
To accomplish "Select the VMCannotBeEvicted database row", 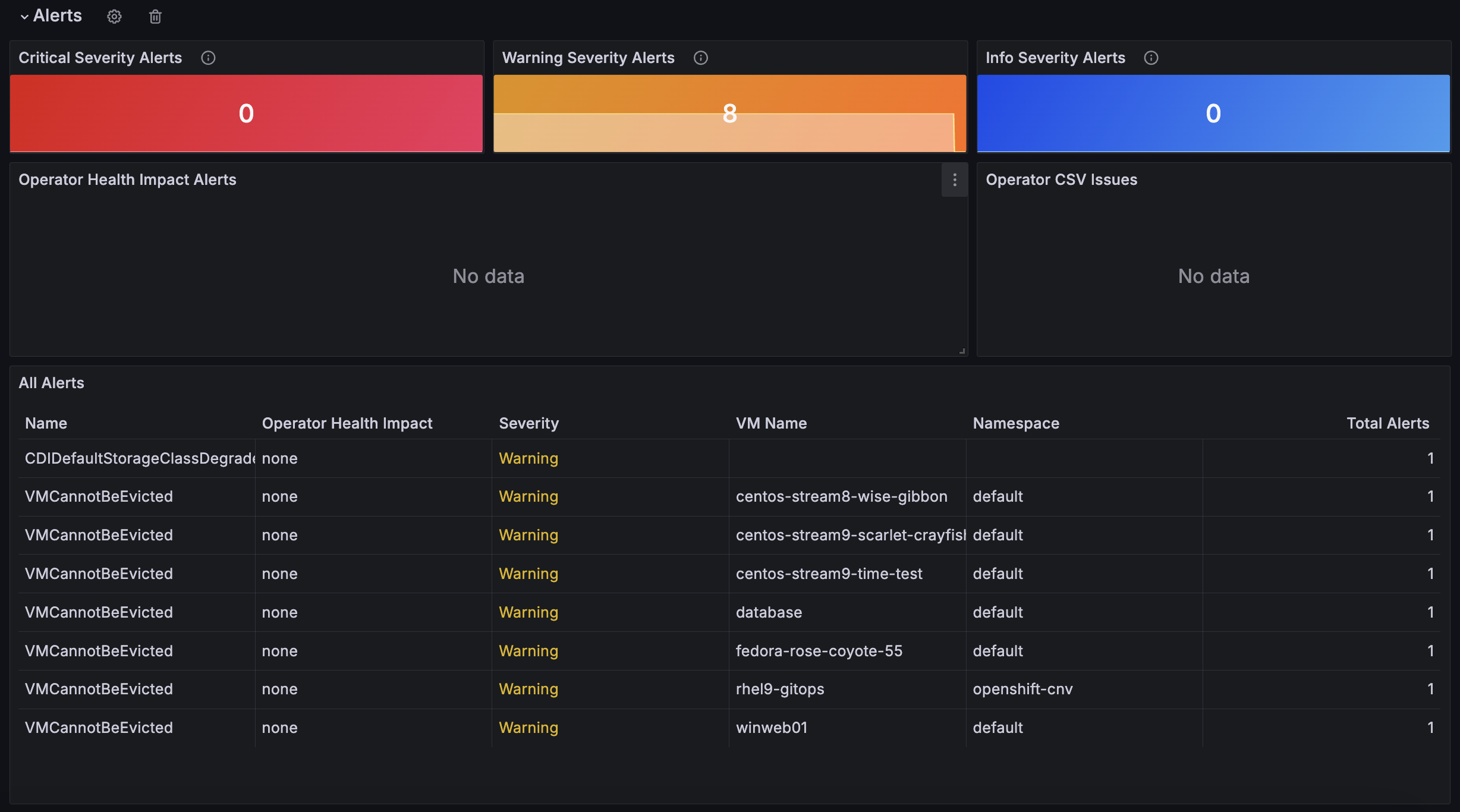I will click(728, 611).
